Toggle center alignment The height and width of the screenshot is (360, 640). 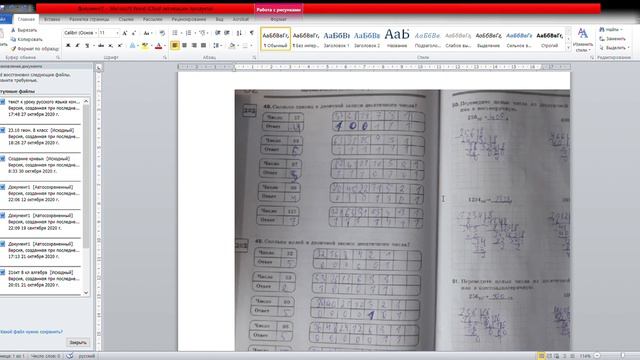184,45
